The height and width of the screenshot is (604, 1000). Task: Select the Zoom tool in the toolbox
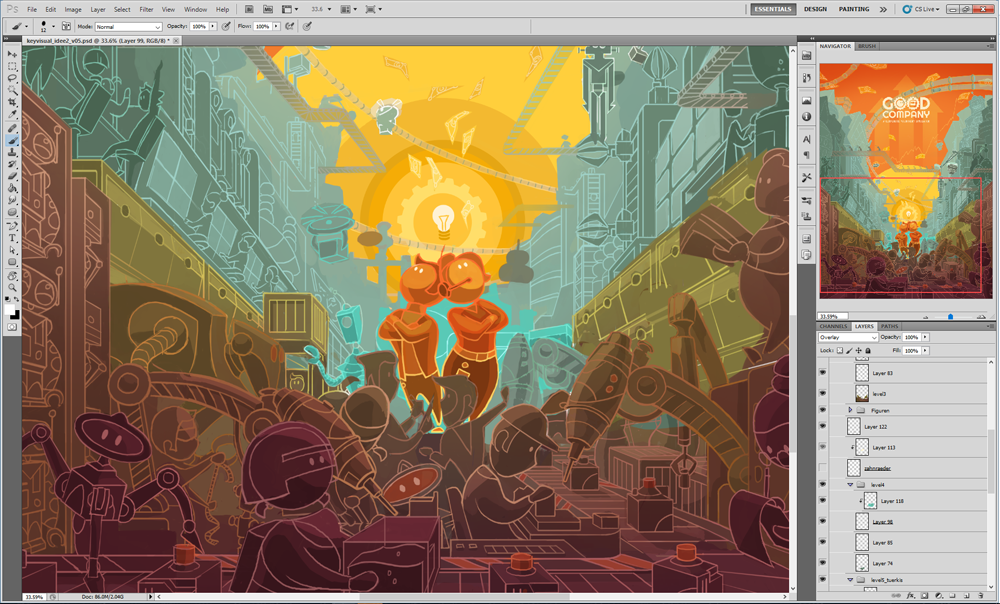pyautogui.click(x=12, y=288)
